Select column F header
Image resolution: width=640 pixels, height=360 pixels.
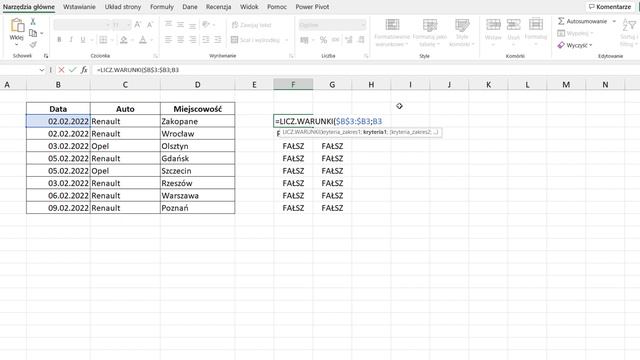[293, 84]
